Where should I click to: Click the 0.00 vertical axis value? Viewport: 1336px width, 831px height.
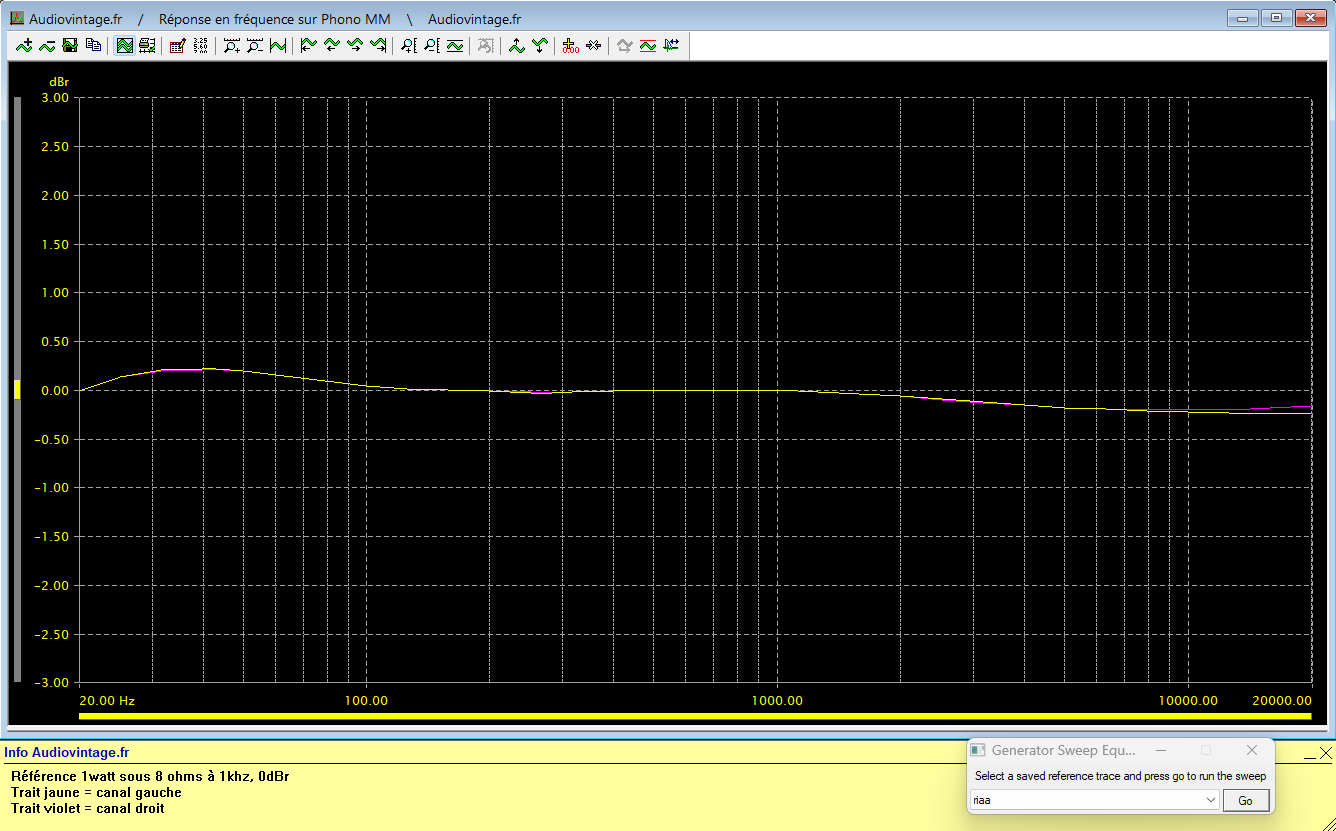pyautogui.click(x=56, y=390)
